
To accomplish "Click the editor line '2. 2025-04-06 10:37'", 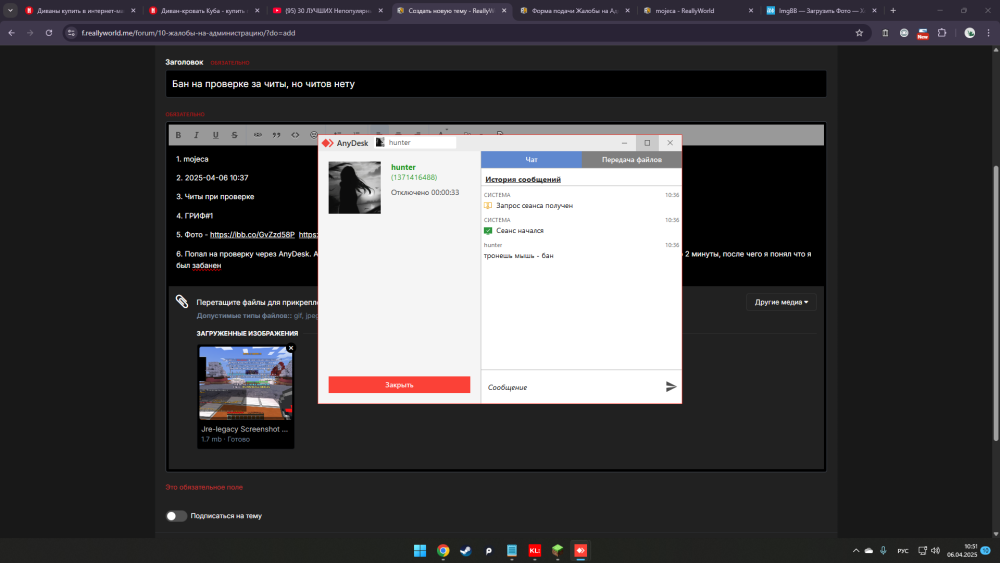I will click(212, 178).
